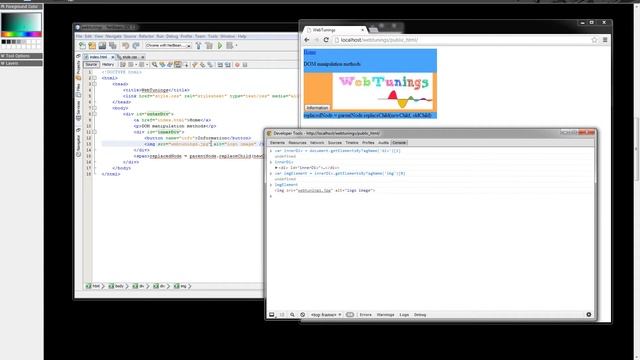Click the Information button on the web page
Viewport: 640px width, 360px height.
[317, 108]
